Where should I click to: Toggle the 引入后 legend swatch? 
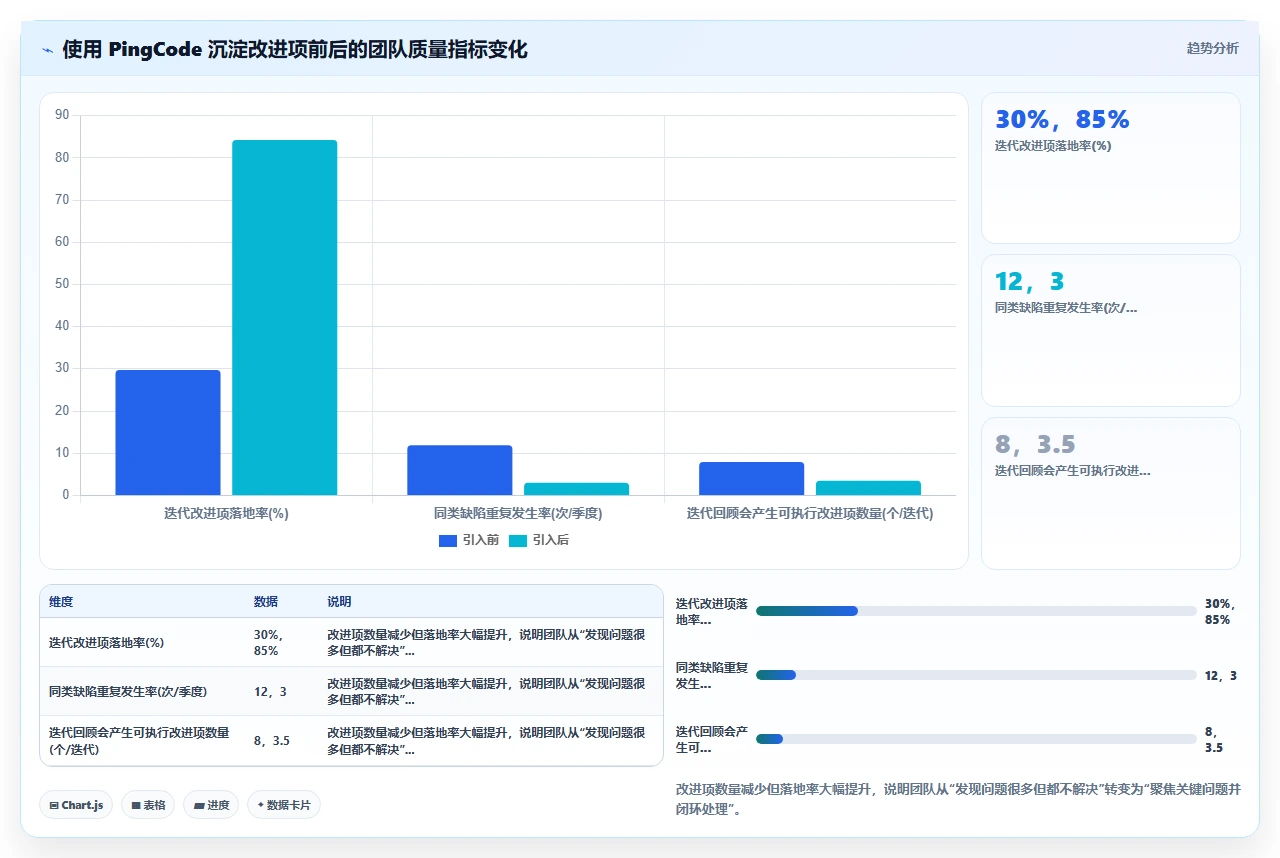tap(518, 540)
